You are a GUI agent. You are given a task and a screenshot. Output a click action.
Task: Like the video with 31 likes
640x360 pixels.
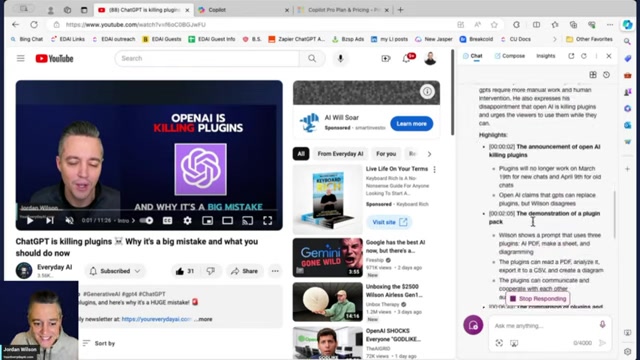184,271
